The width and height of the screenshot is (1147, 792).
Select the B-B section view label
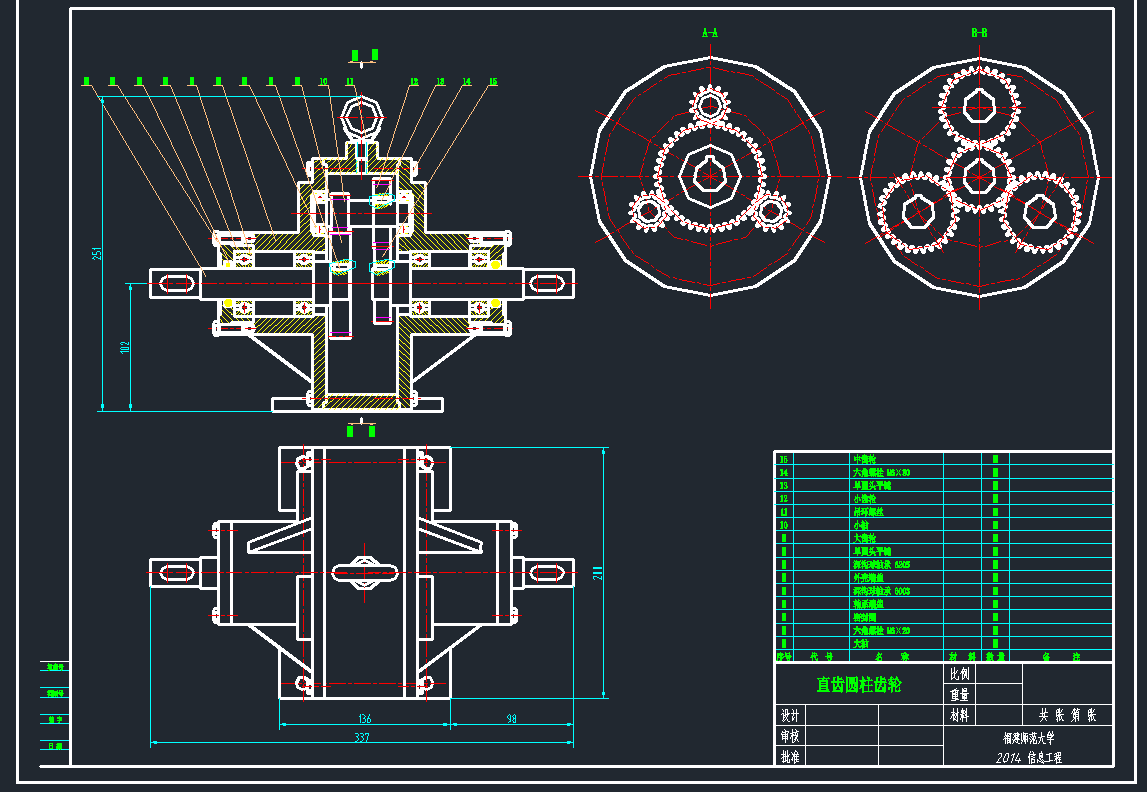coord(979,33)
